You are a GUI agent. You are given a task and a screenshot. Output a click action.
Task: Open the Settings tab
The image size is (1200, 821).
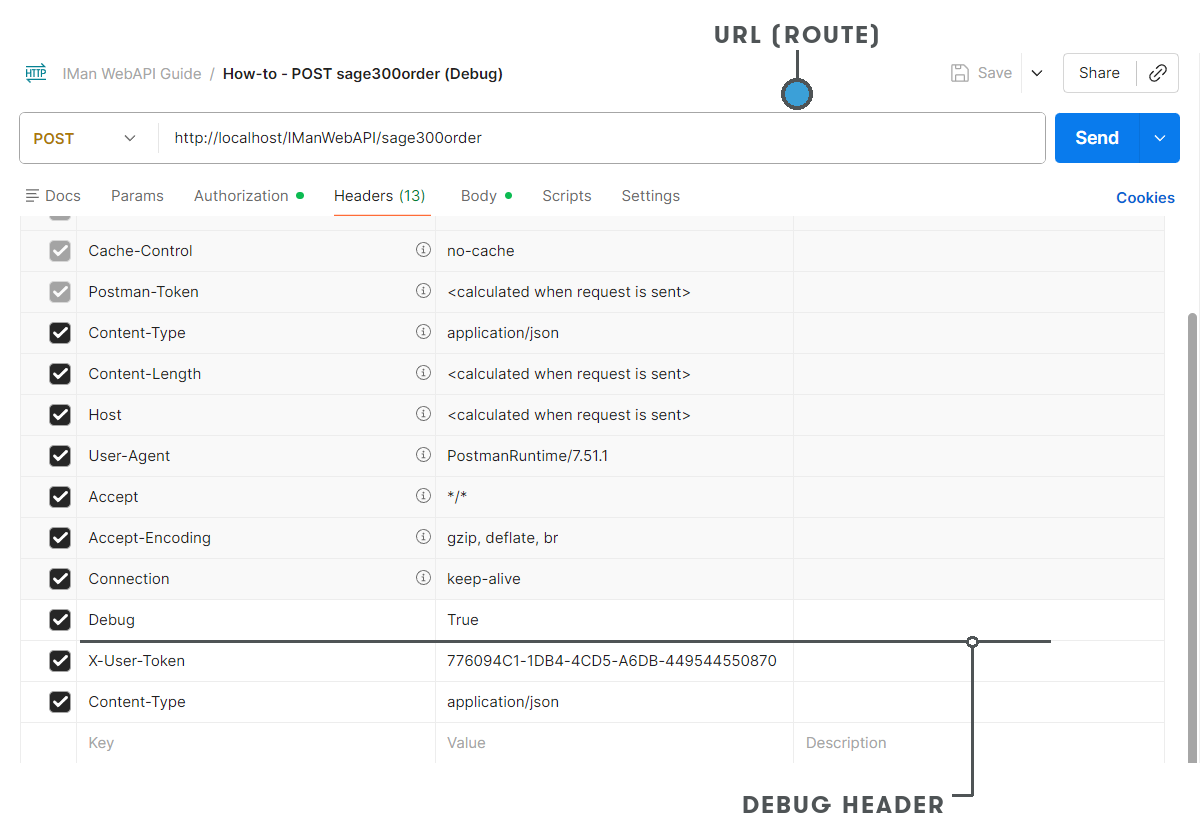tap(651, 196)
